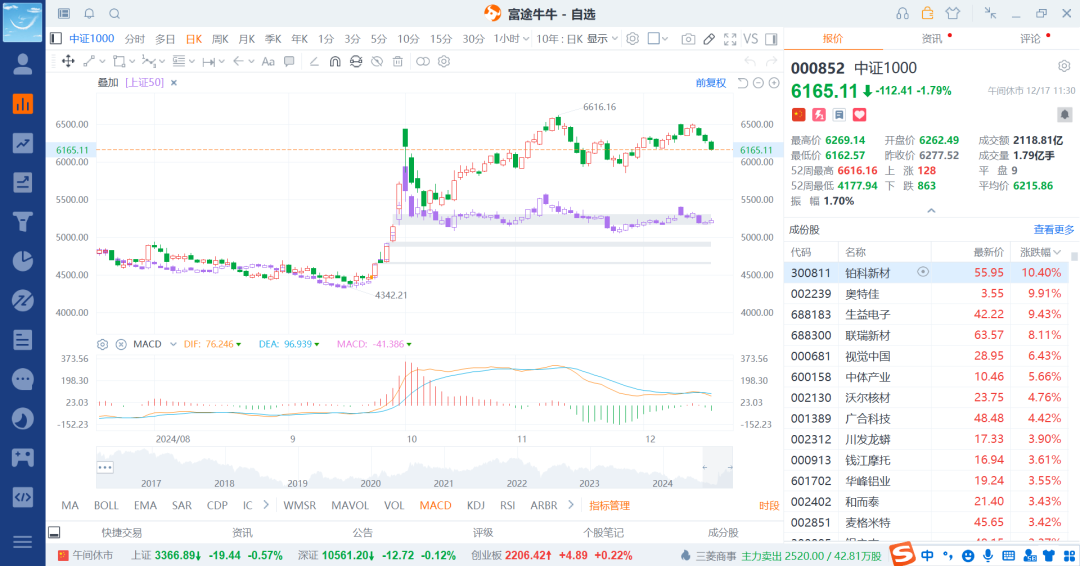Toggle the right side panel icon
Image resolution: width=1080 pixels, height=566 pixels.
[x=771, y=39]
